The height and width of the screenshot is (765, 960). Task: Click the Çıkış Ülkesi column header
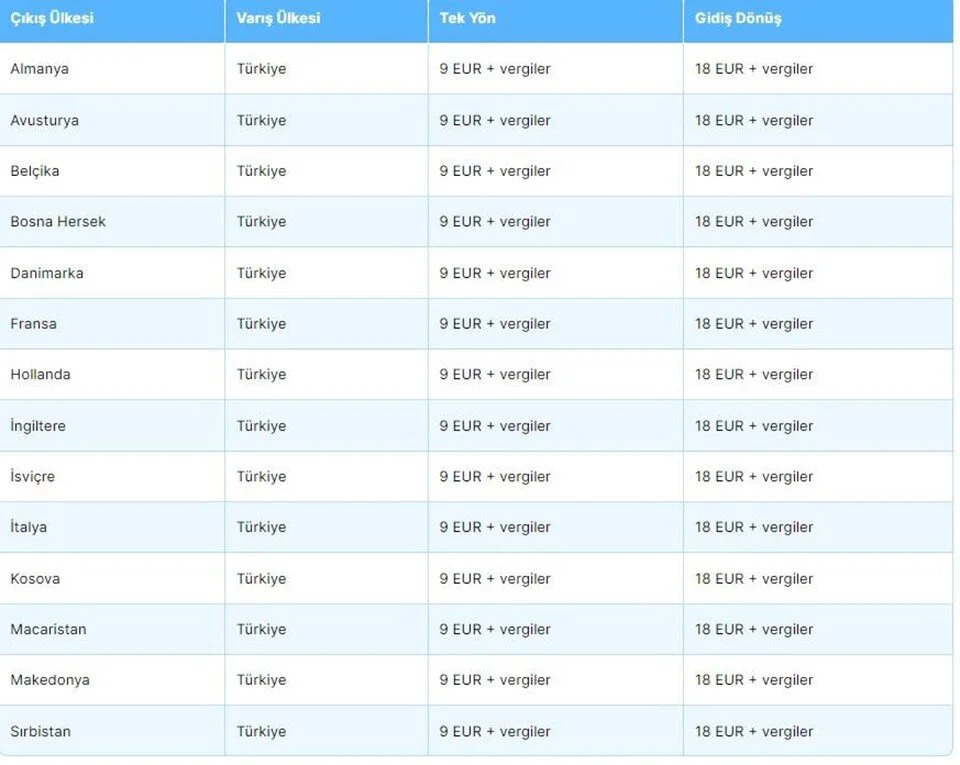click(52, 19)
